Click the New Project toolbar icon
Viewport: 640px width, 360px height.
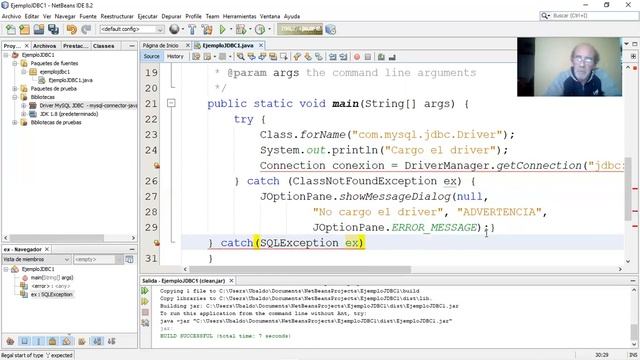coord(25,29)
